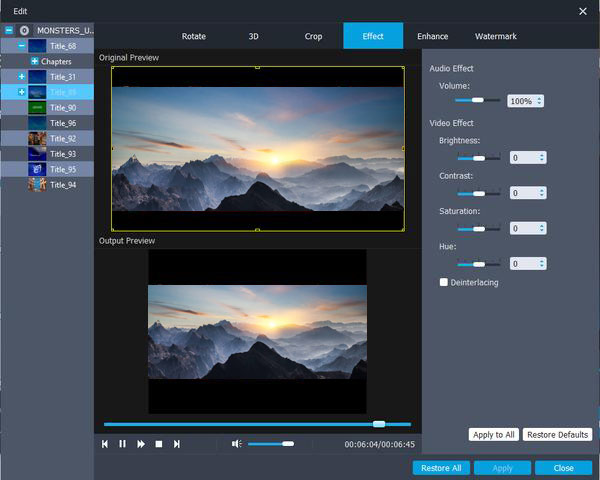
Task: Open the Watermark tab
Action: click(x=496, y=36)
